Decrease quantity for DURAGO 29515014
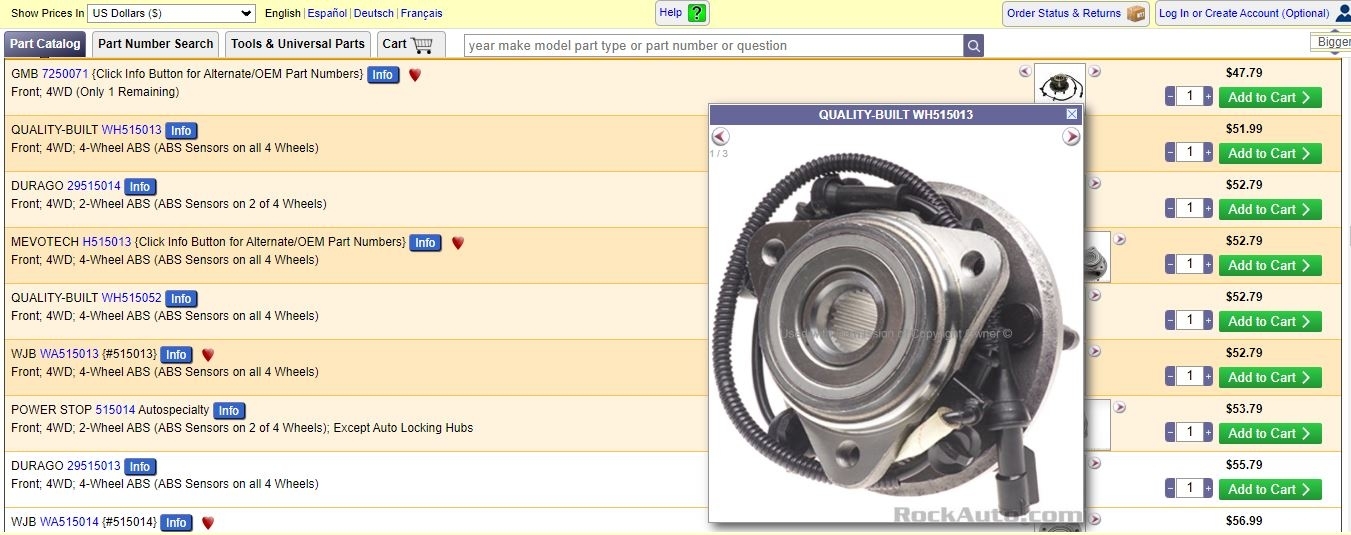Viewport: 1351px width, 535px height. tap(1170, 209)
